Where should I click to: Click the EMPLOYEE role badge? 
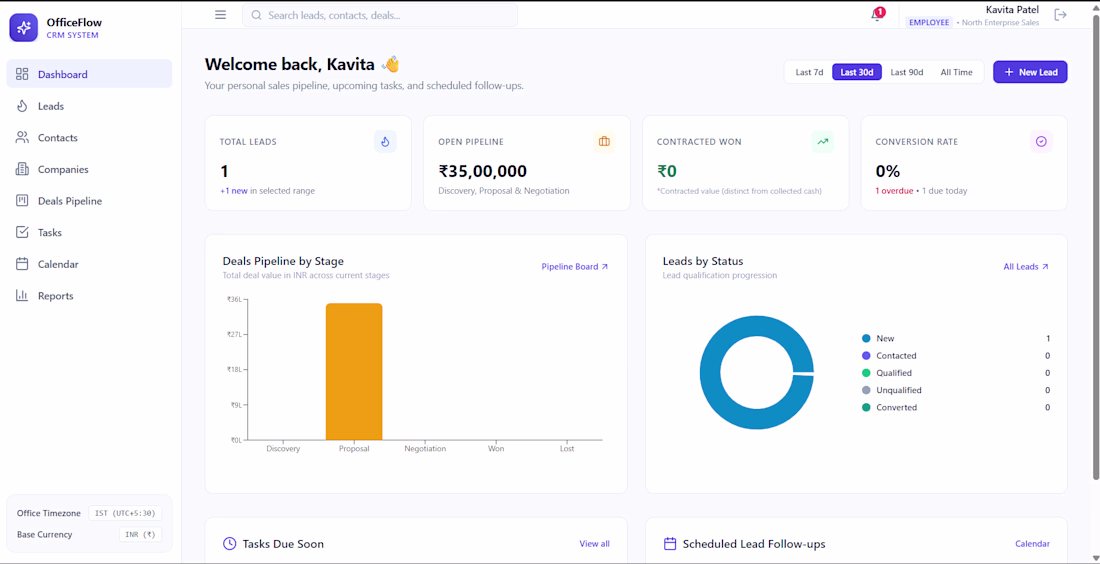(930, 22)
